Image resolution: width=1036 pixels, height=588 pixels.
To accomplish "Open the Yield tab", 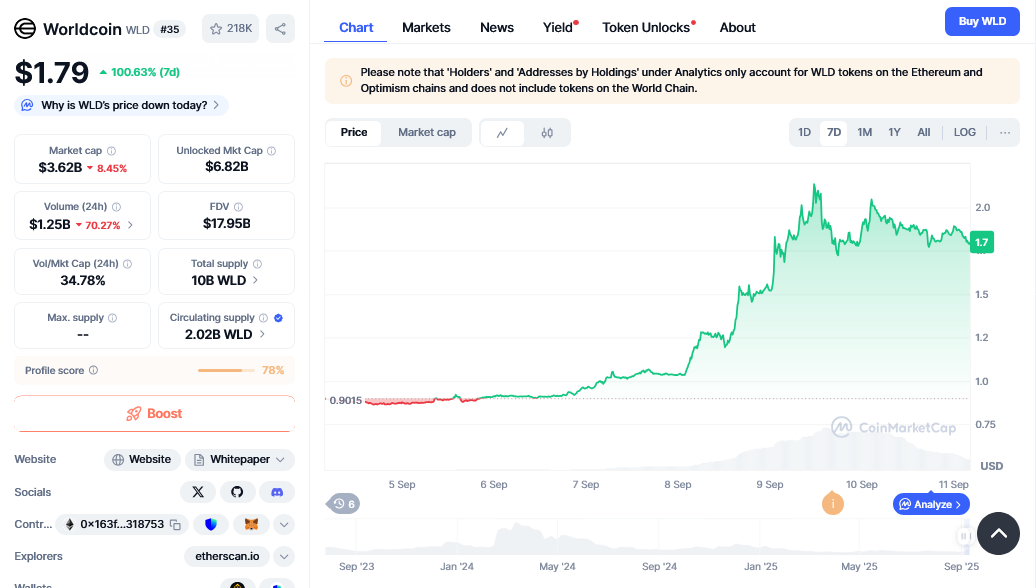I will [559, 28].
